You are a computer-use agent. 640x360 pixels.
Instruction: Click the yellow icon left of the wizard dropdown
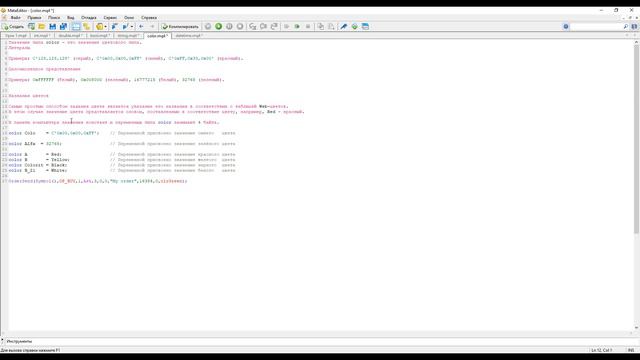point(99,27)
